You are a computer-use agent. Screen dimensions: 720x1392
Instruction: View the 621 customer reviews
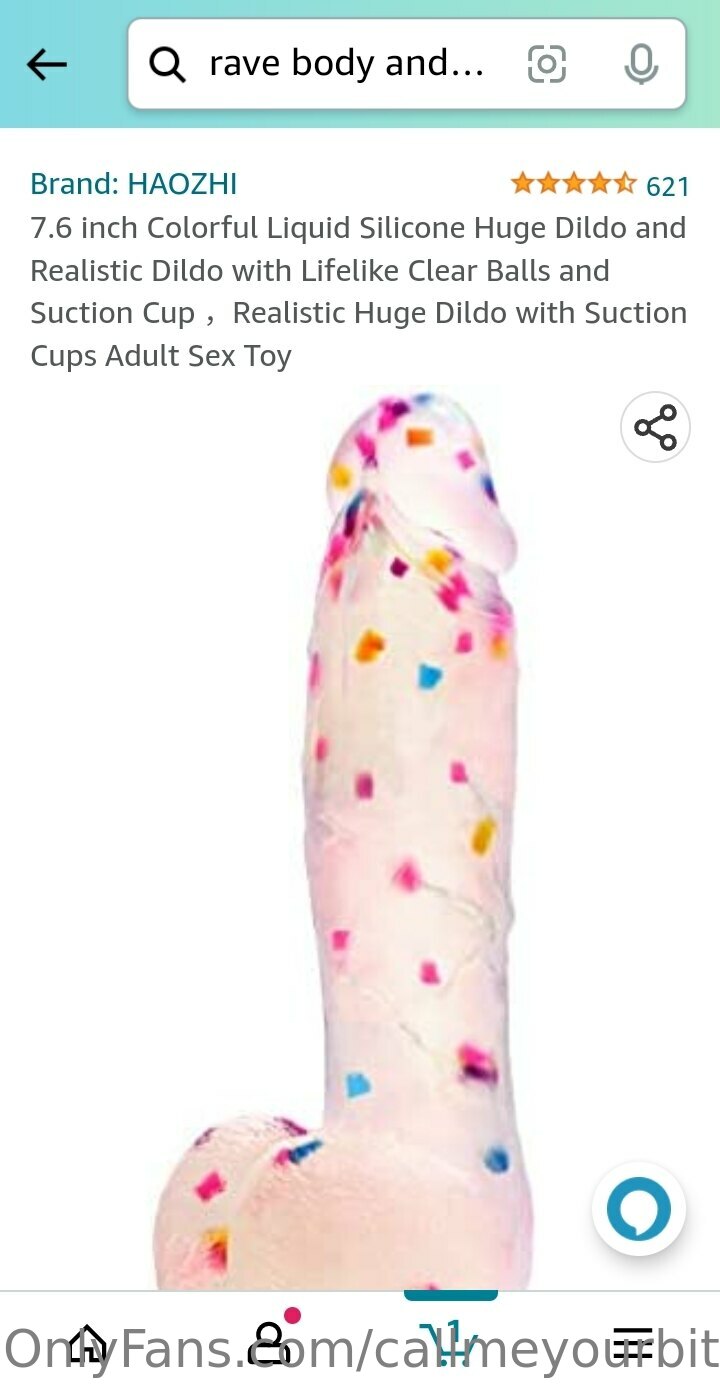point(668,186)
